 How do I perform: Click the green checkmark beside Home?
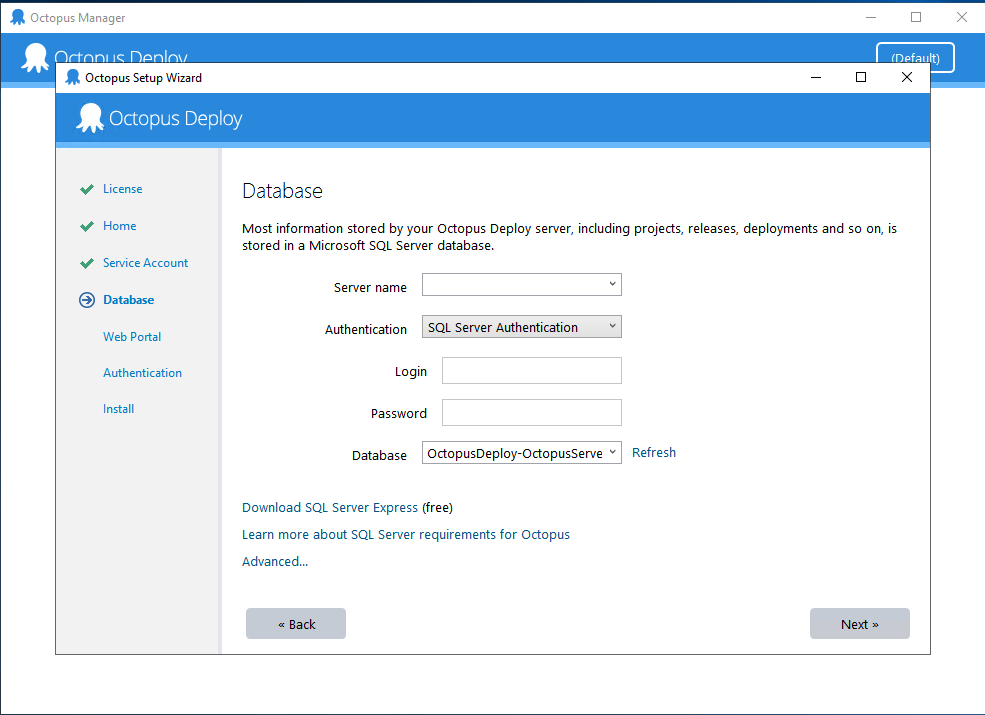[x=87, y=226]
